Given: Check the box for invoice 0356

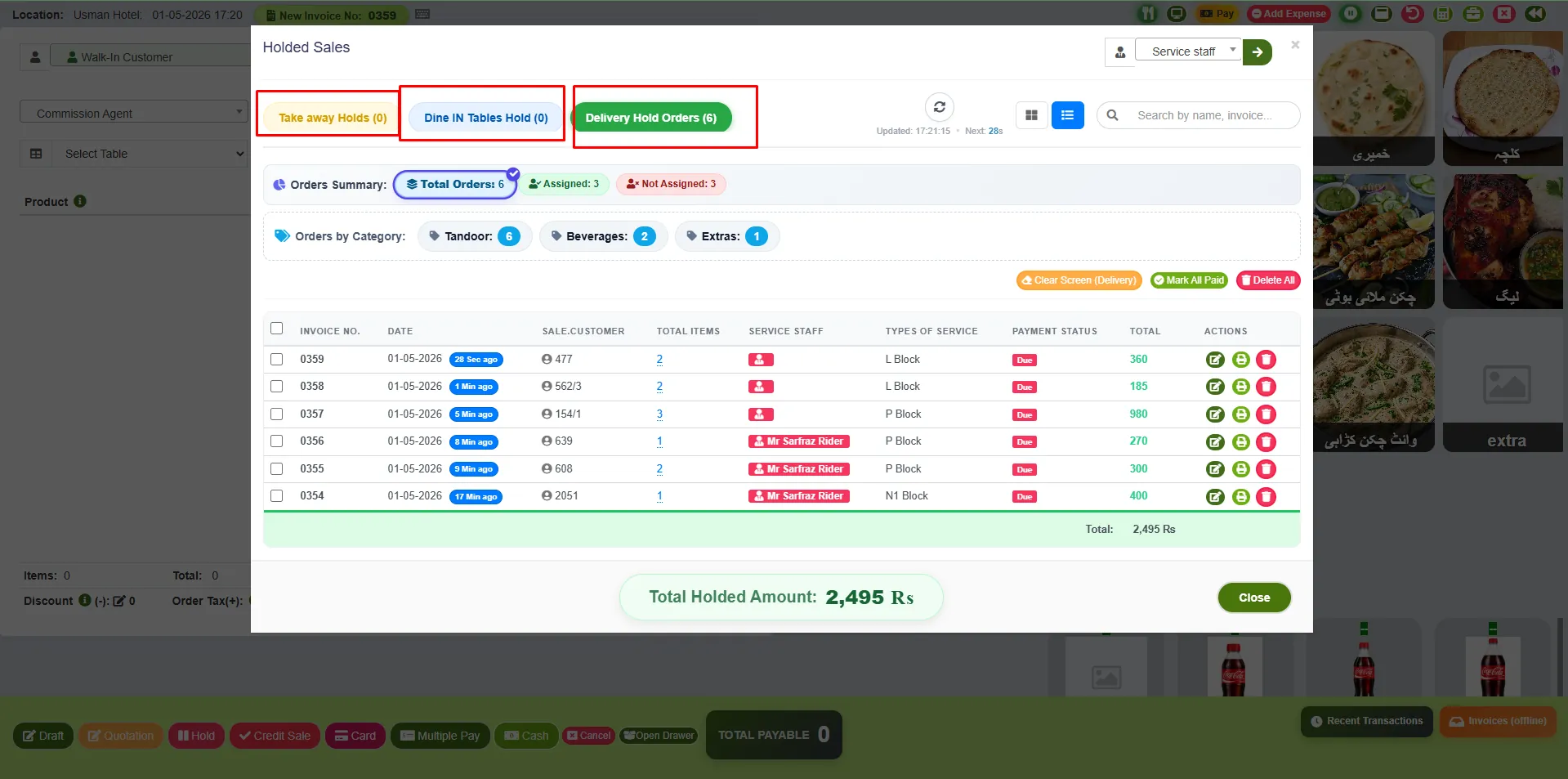Looking at the screenshot, I should [277, 441].
